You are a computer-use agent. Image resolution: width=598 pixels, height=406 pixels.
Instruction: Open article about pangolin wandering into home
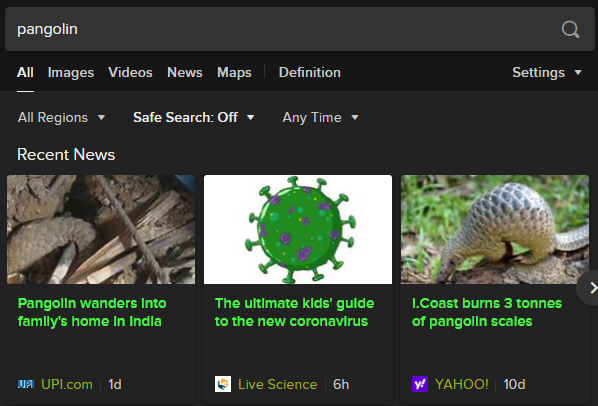(92, 312)
